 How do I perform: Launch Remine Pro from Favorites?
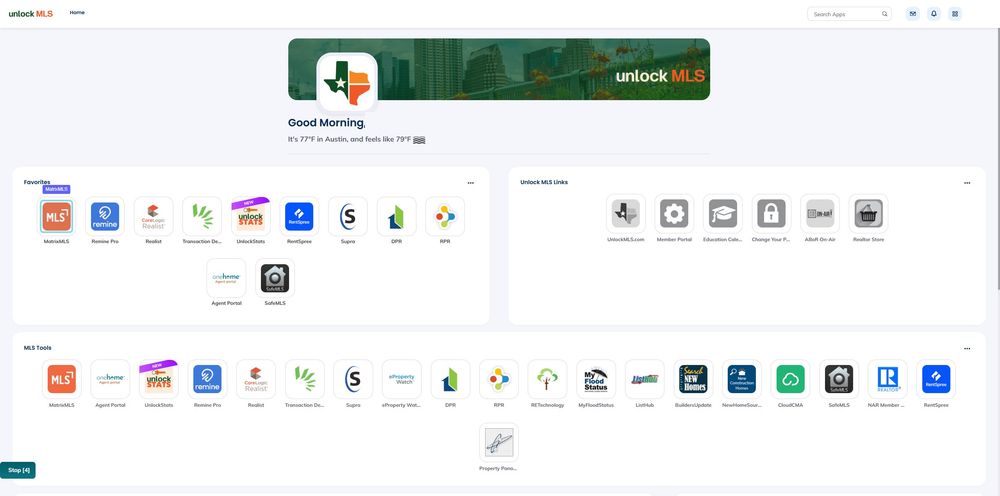pos(105,216)
